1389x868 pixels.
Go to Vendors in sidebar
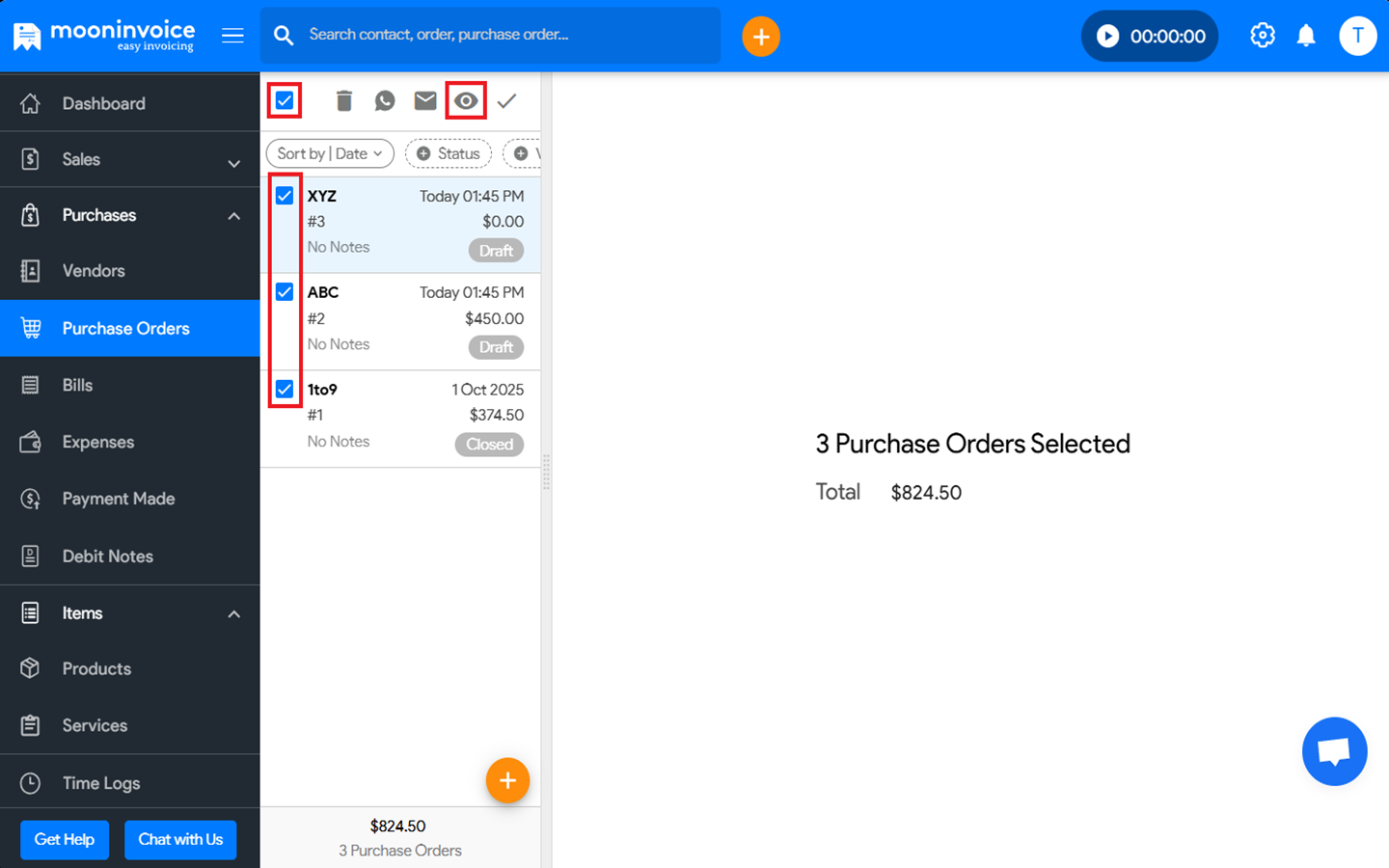click(x=94, y=271)
